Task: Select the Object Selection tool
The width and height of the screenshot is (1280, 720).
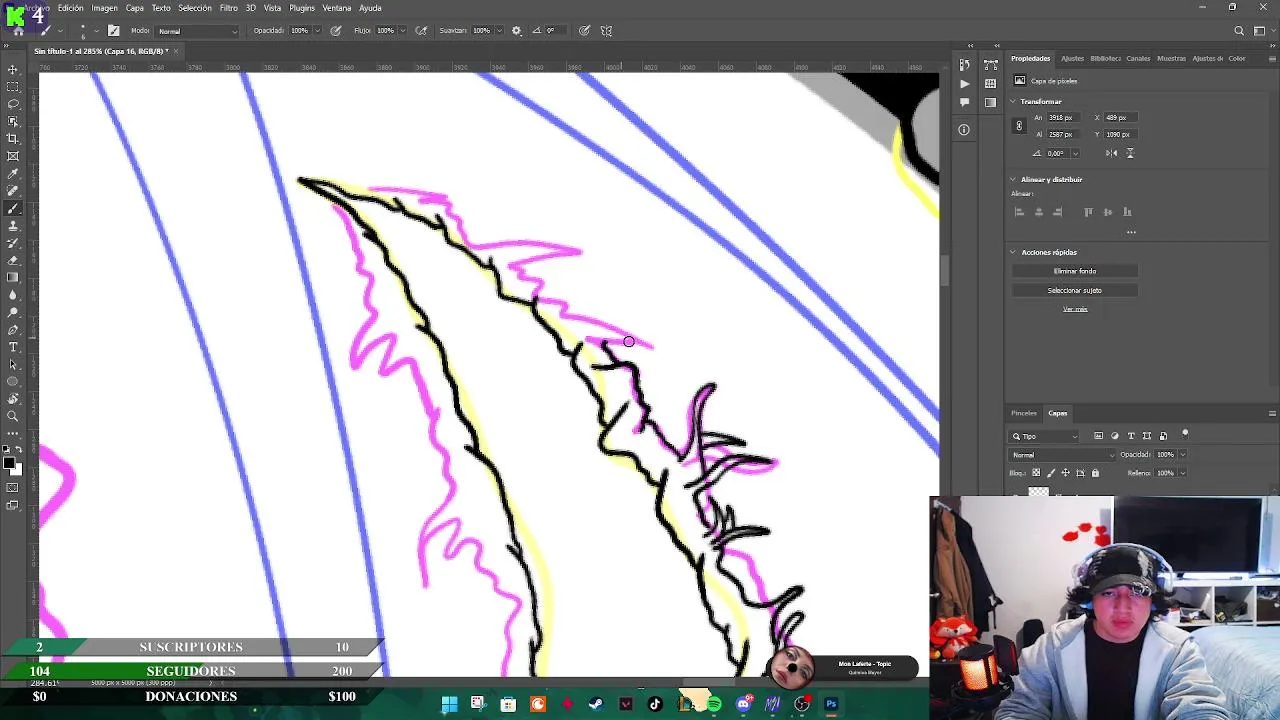Action: tap(13, 121)
